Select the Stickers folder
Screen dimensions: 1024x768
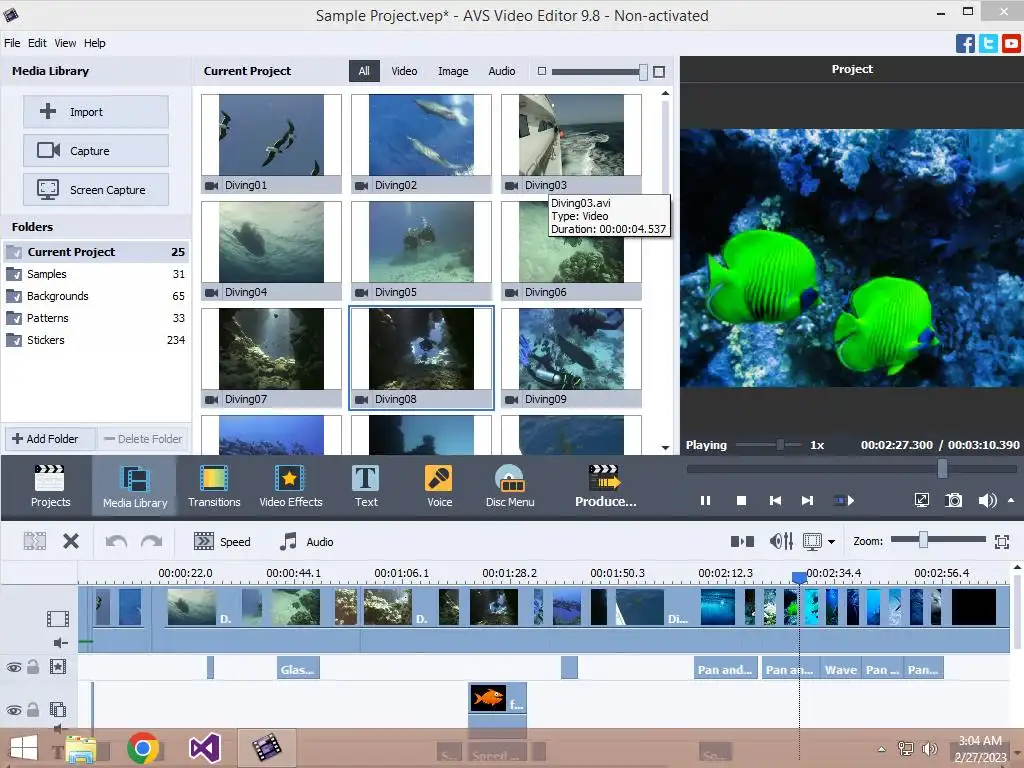pyautogui.click(x=96, y=340)
